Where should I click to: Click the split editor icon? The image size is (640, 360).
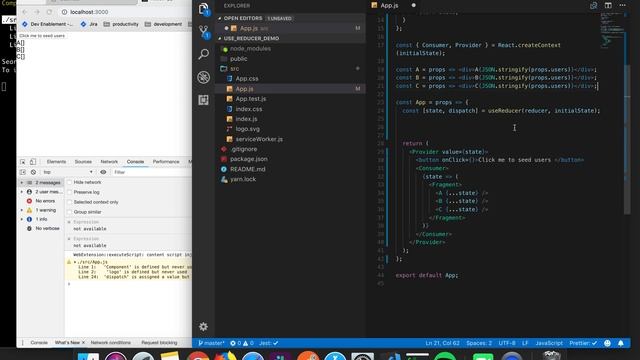pyautogui.click(x=608, y=5)
